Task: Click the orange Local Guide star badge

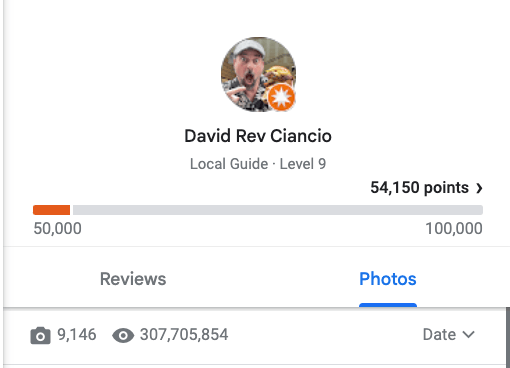Action: [282, 98]
